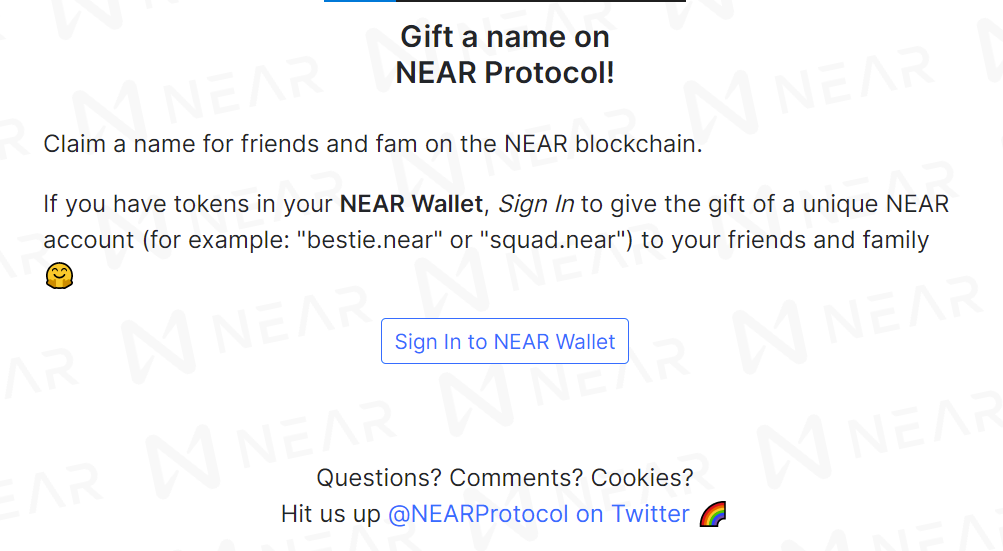Click the italic 'Sign In' text in paragraph
1003x551 pixels.
coord(536,204)
